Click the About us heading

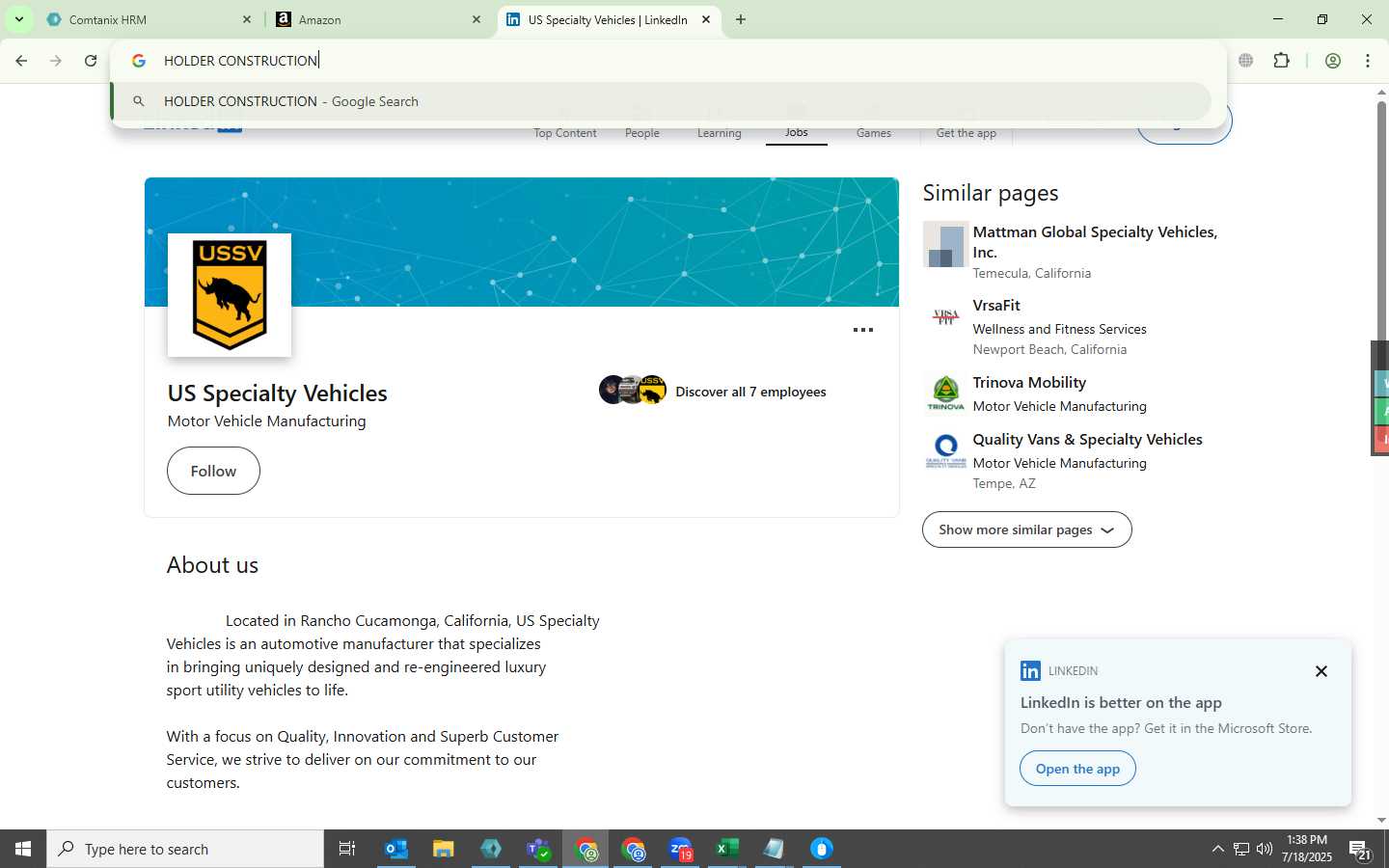(212, 565)
